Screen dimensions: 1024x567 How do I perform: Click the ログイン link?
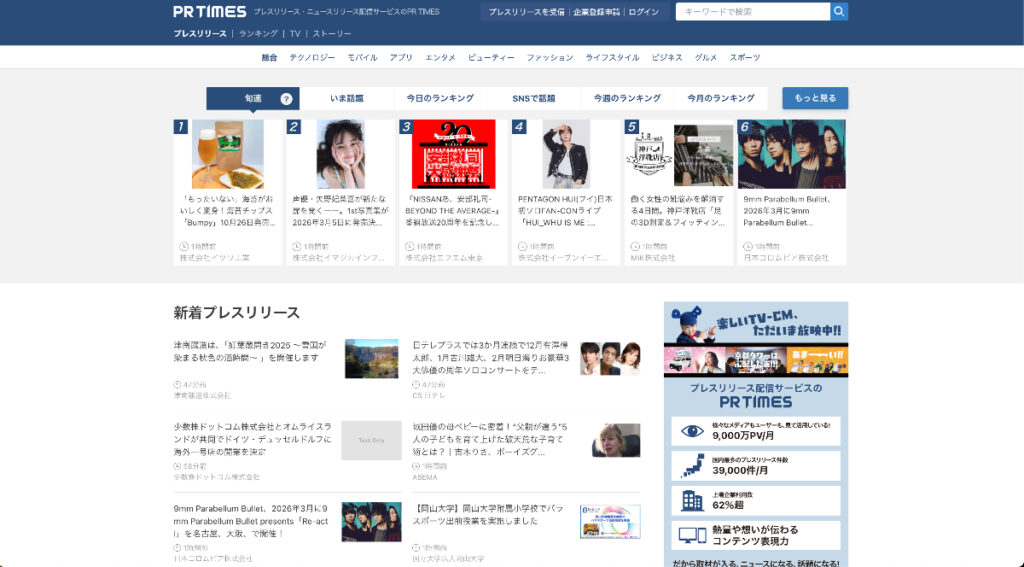(644, 12)
